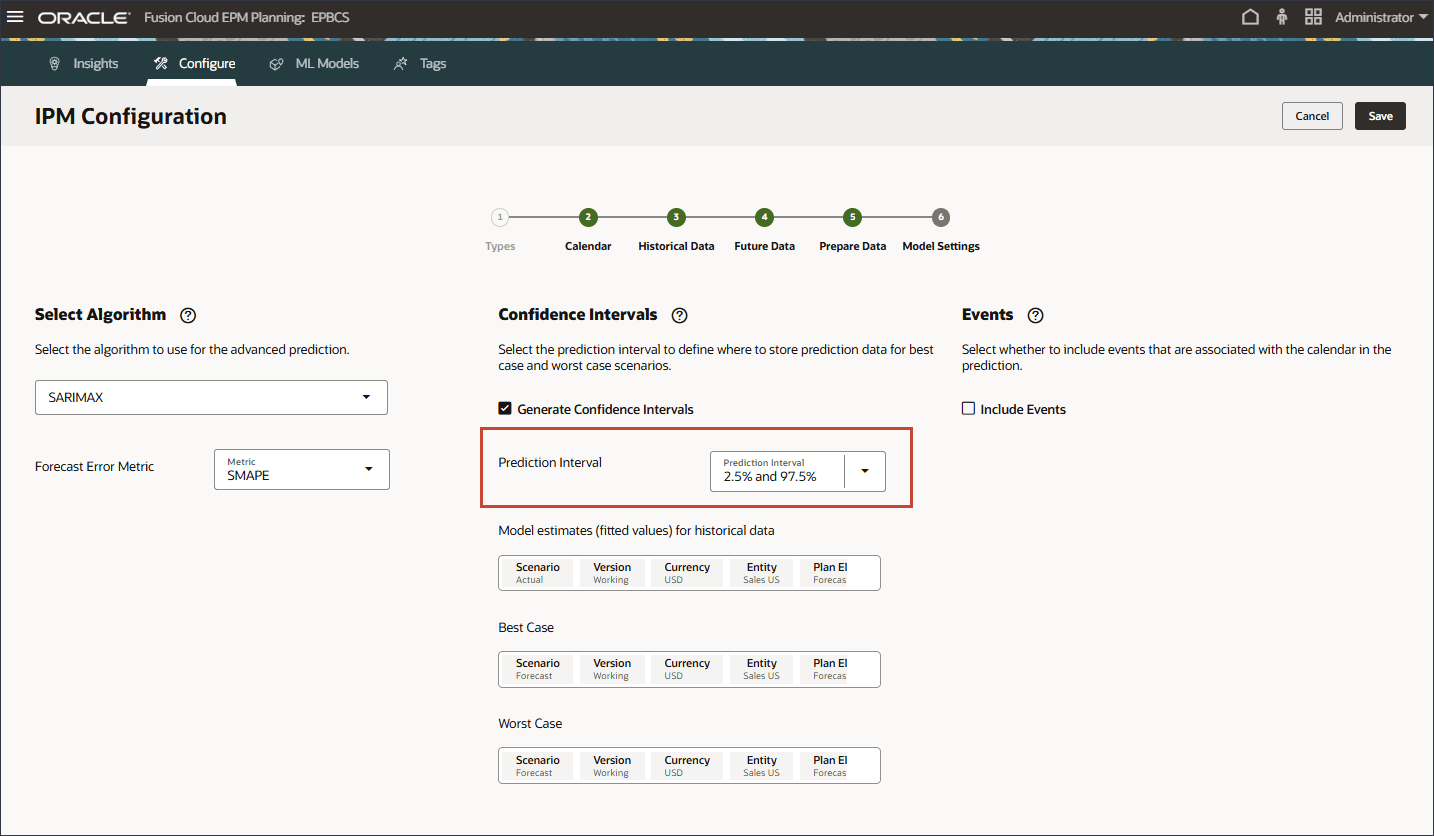Open the Calendar step label
This screenshot has height=836, width=1434.
tap(588, 246)
